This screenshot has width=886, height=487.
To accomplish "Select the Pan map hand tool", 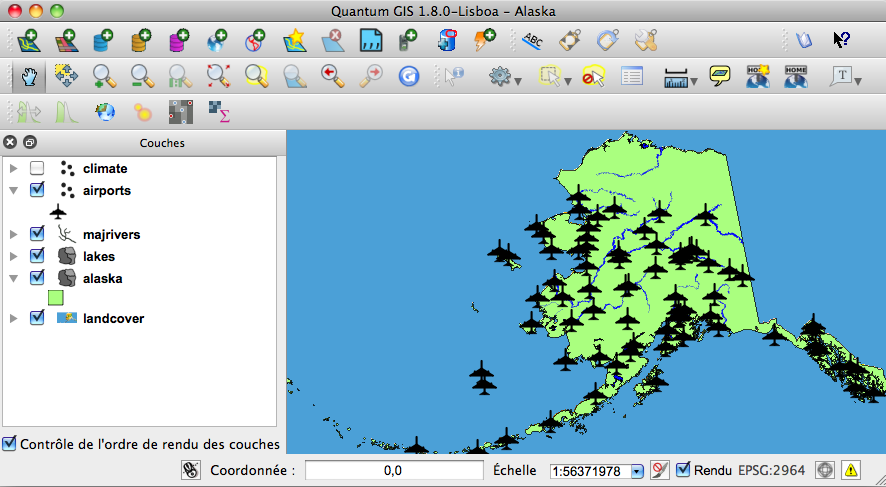I will coord(28,76).
